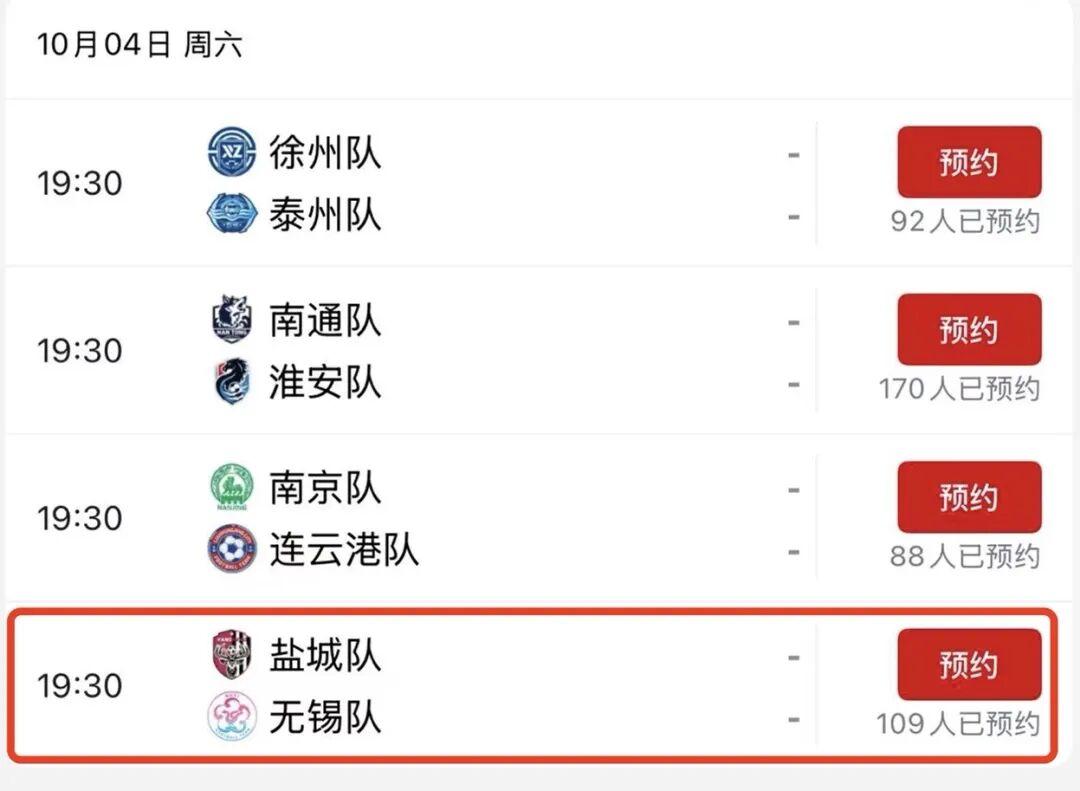Tap the Lianyungang team (连云港队) logo
1080x791 pixels.
coord(232,549)
